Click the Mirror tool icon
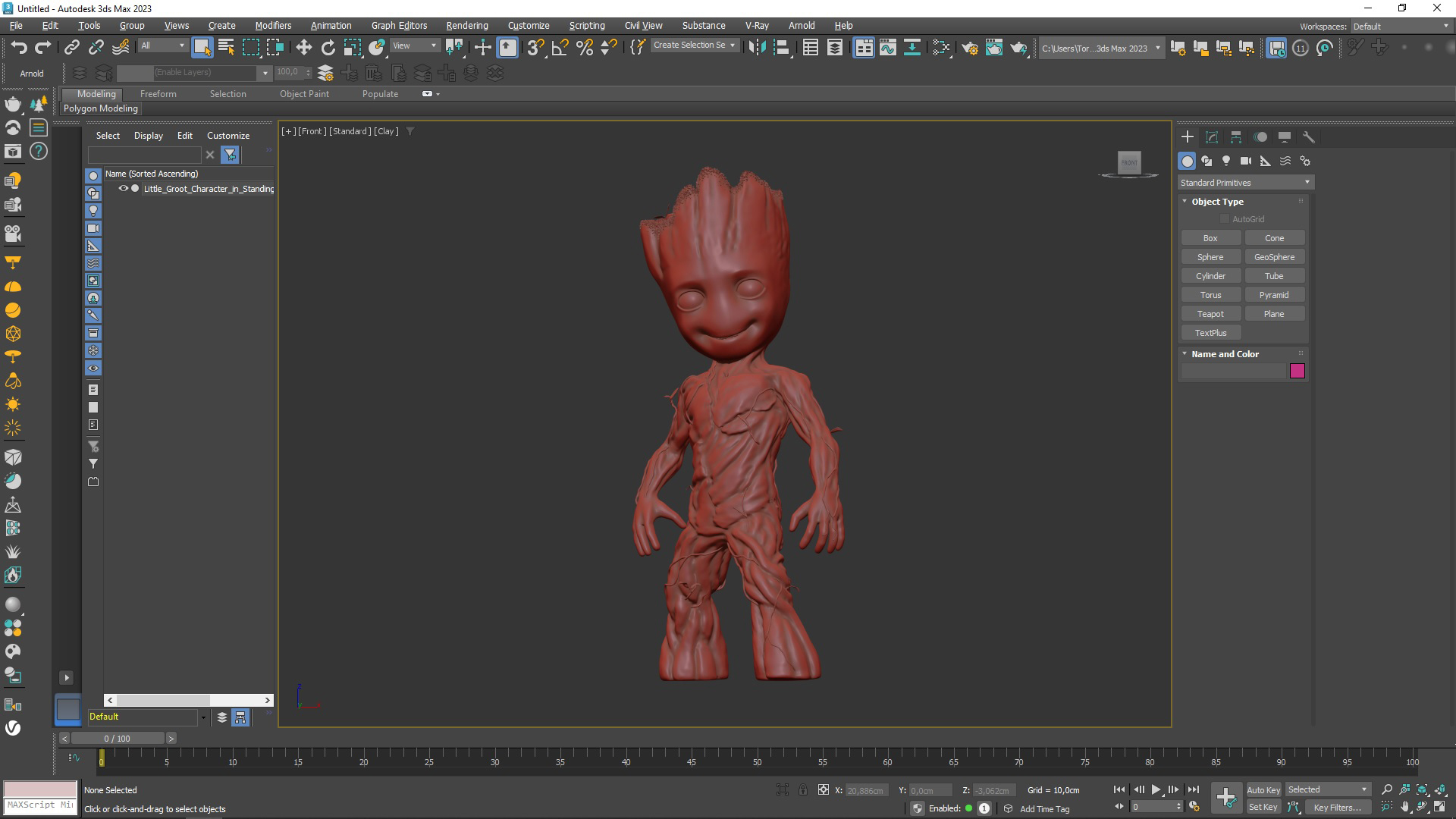 [x=757, y=48]
